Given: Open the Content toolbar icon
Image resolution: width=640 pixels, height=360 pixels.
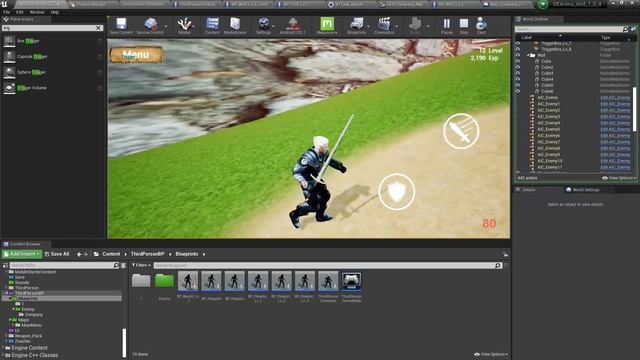Looking at the screenshot, I should point(212,26).
